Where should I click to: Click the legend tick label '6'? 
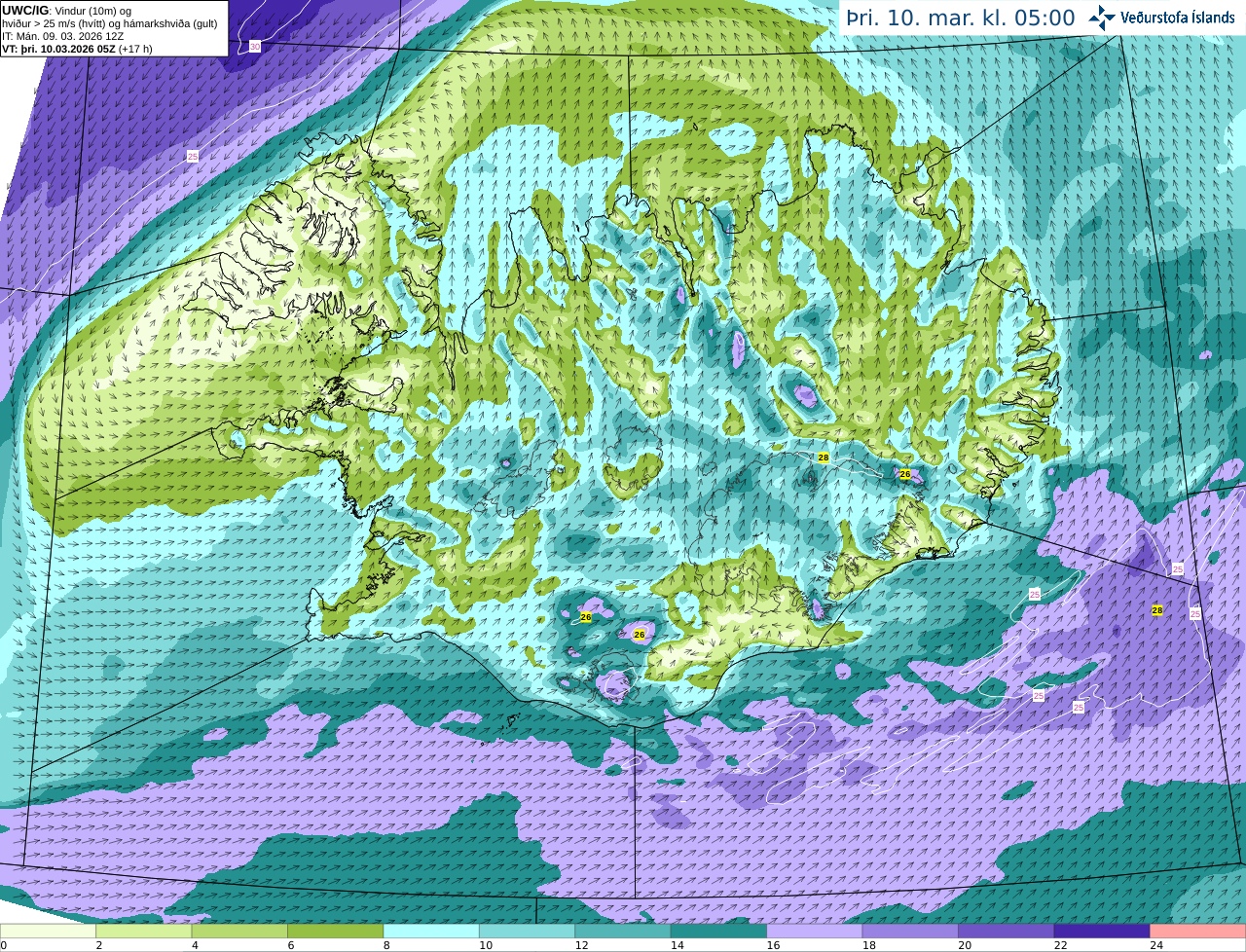click(x=291, y=945)
